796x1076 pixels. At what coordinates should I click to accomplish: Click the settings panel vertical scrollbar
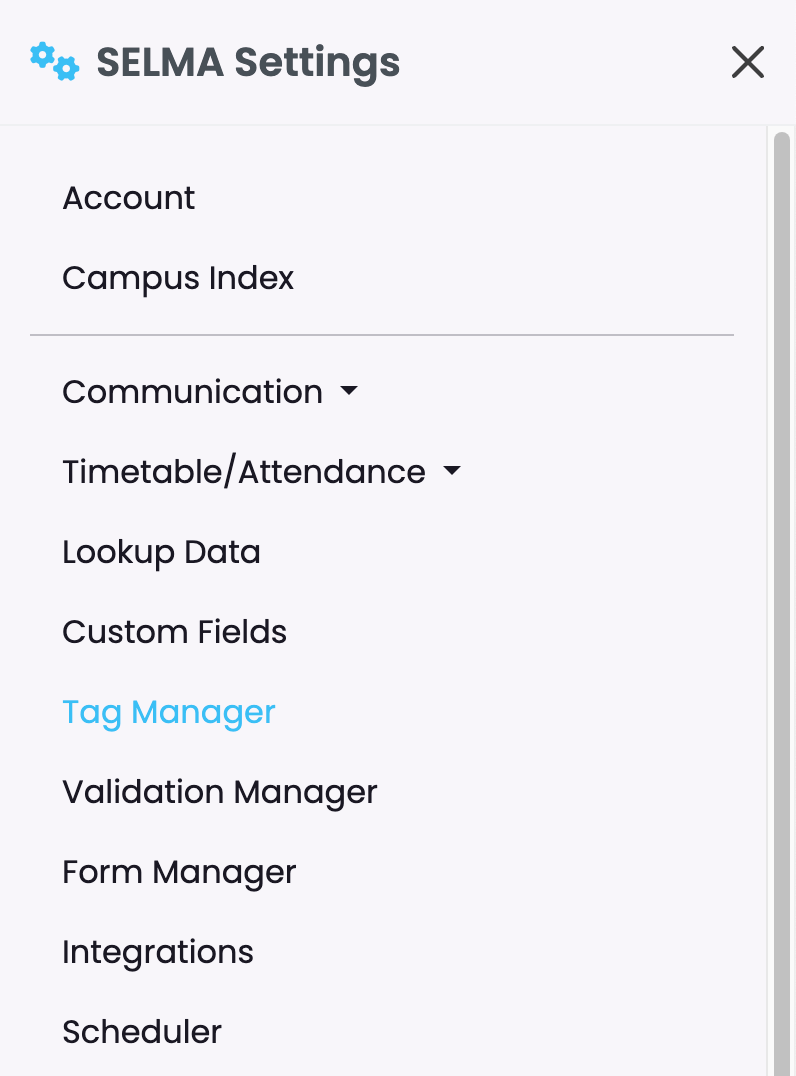pyautogui.click(x=782, y=604)
